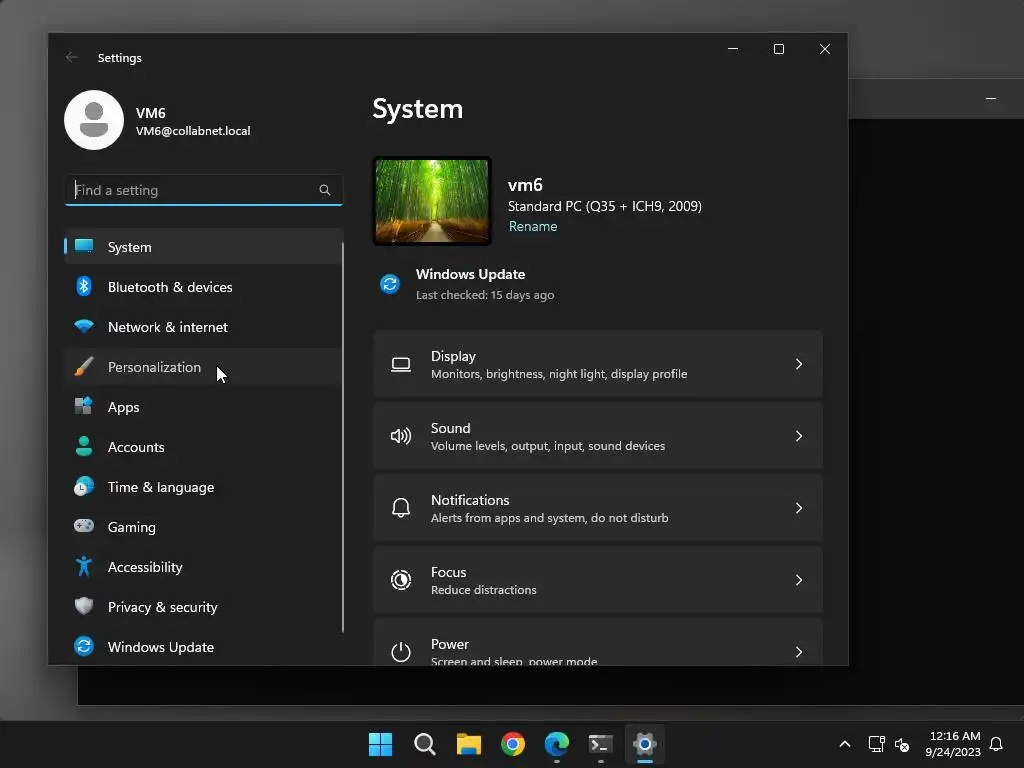Click the Privacy & security shield icon
Viewport: 1024px width, 768px height.
(x=84, y=606)
